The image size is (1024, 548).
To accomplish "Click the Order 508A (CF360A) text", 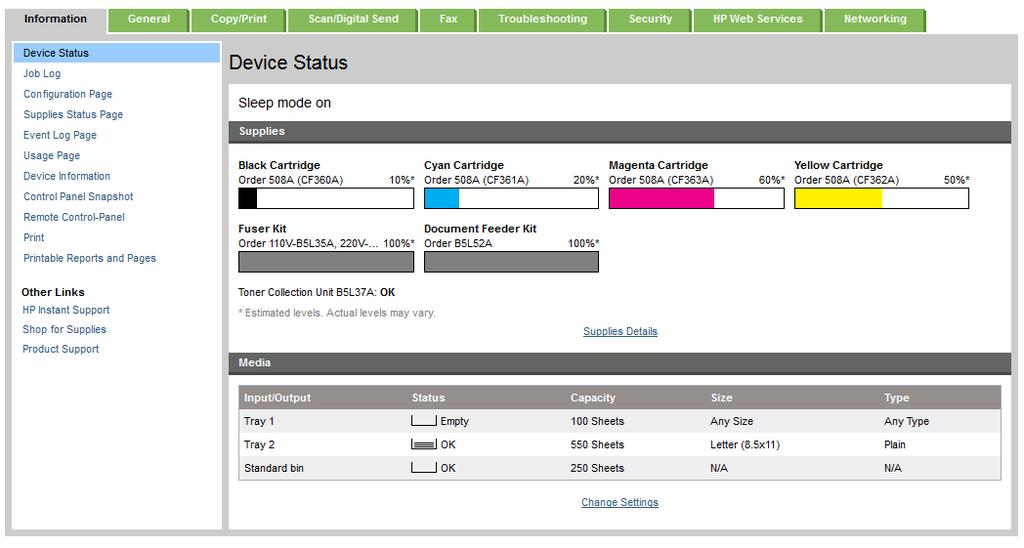I will (x=291, y=180).
